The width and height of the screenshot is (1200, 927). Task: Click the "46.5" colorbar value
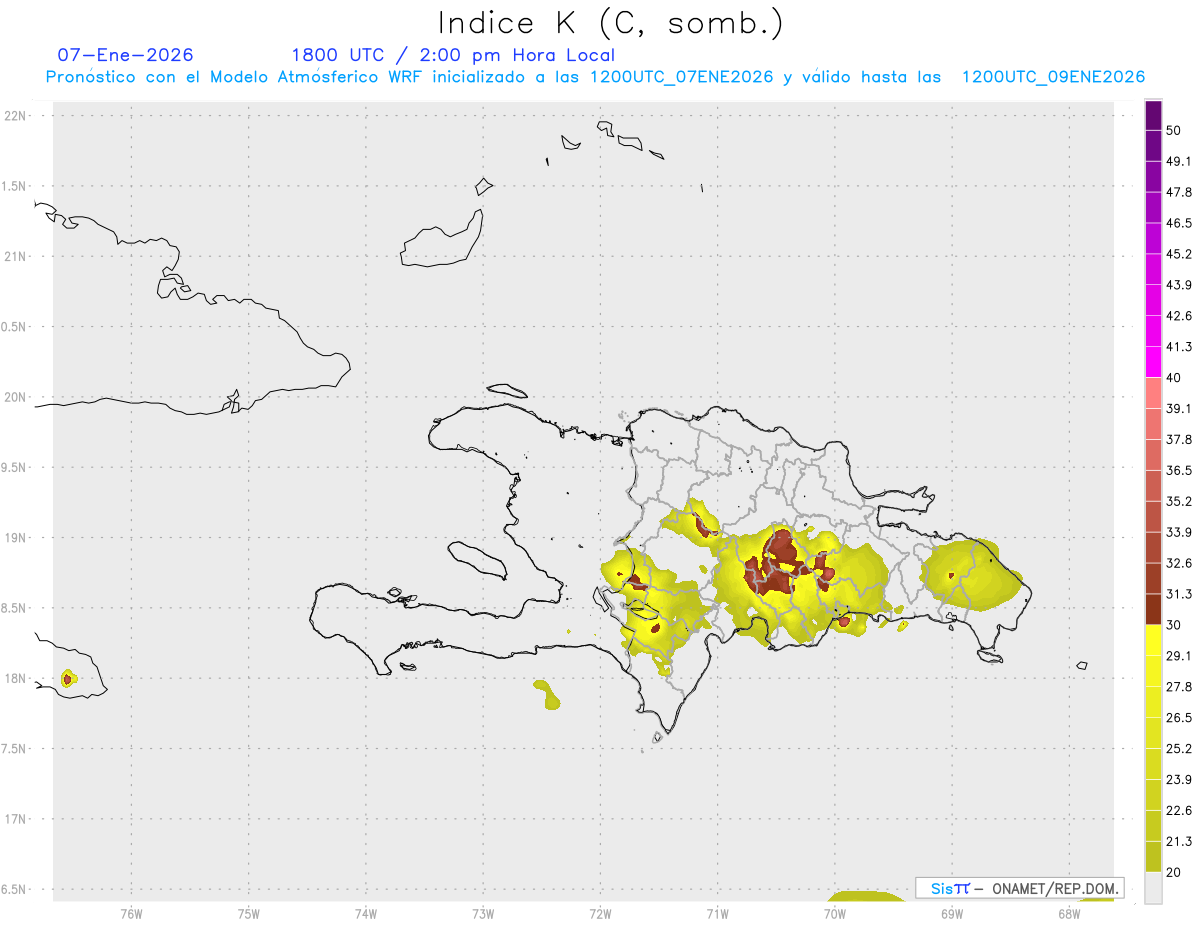click(x=1179, y=223)
